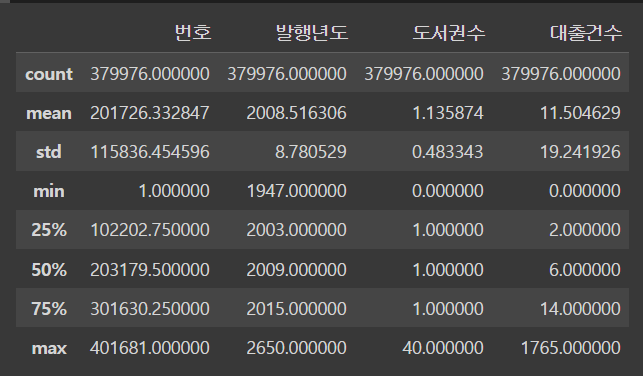Click the max row label
Image resolution: width=643 pixels, height=376 pixels.
point(49,349)
